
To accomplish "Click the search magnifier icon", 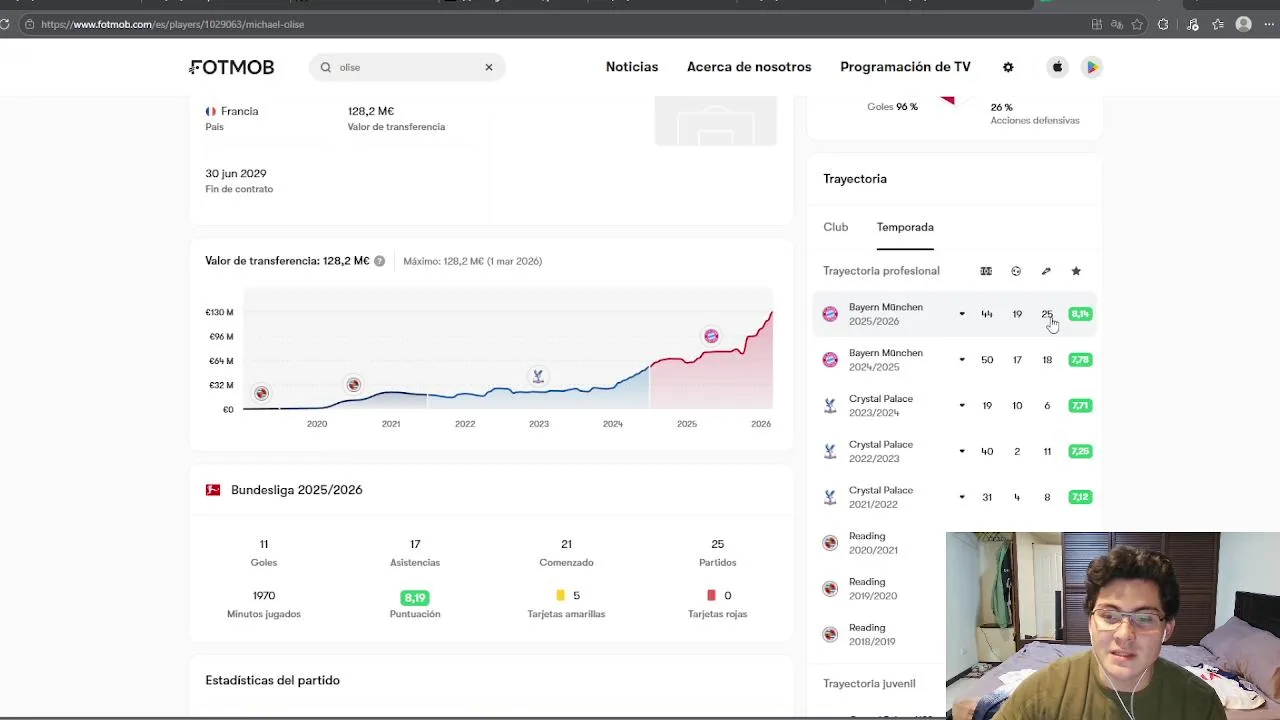I will 326,67.
